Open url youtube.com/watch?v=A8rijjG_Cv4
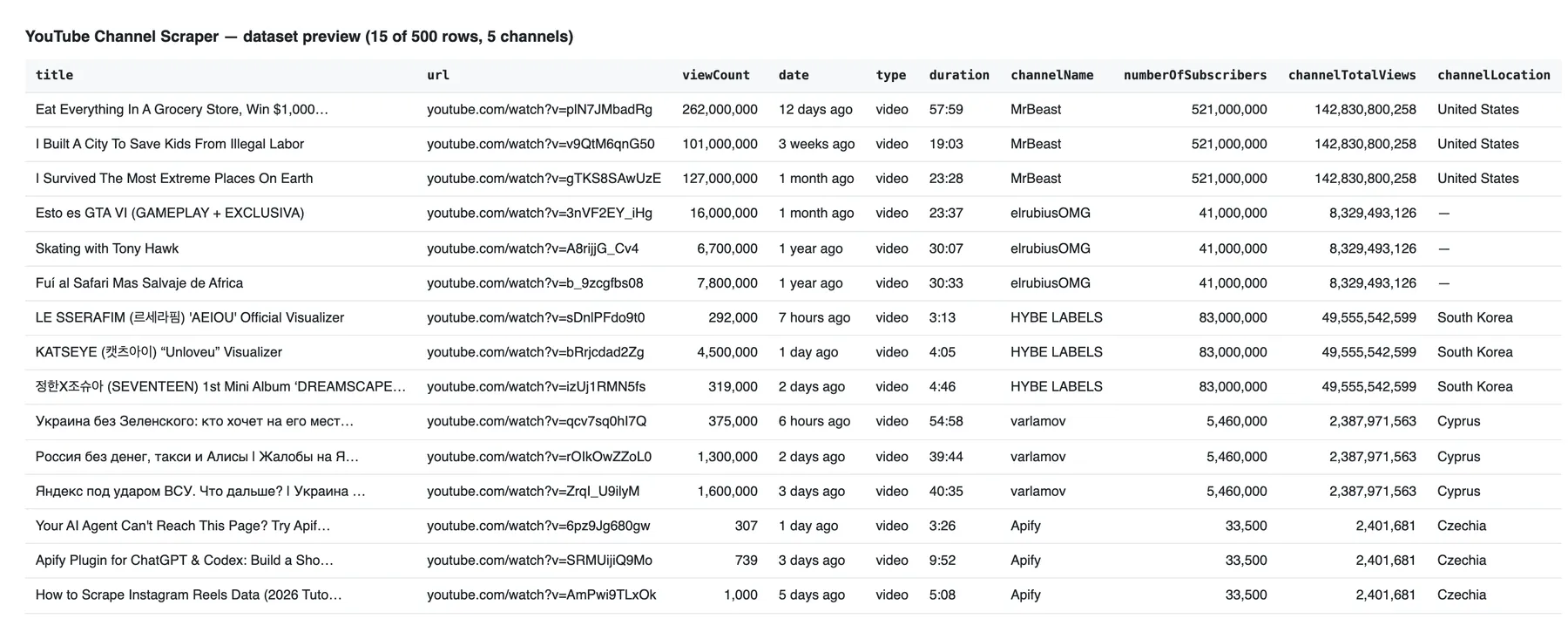 coord(532,248)
